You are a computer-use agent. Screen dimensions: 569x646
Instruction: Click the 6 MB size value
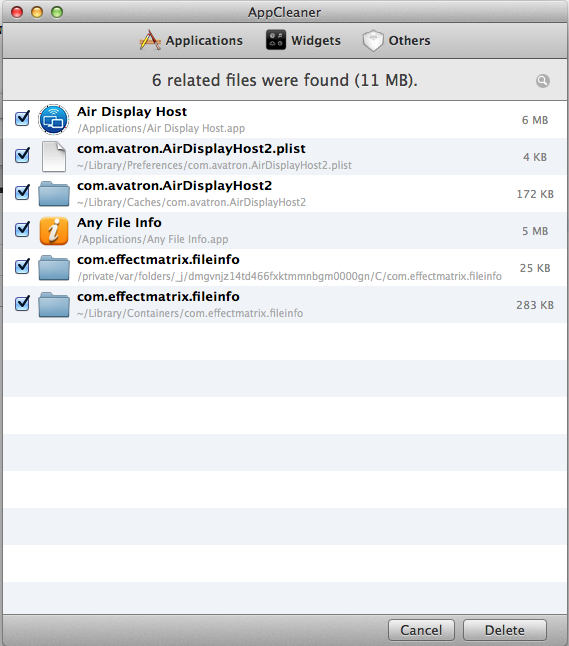tap(535, 120)
